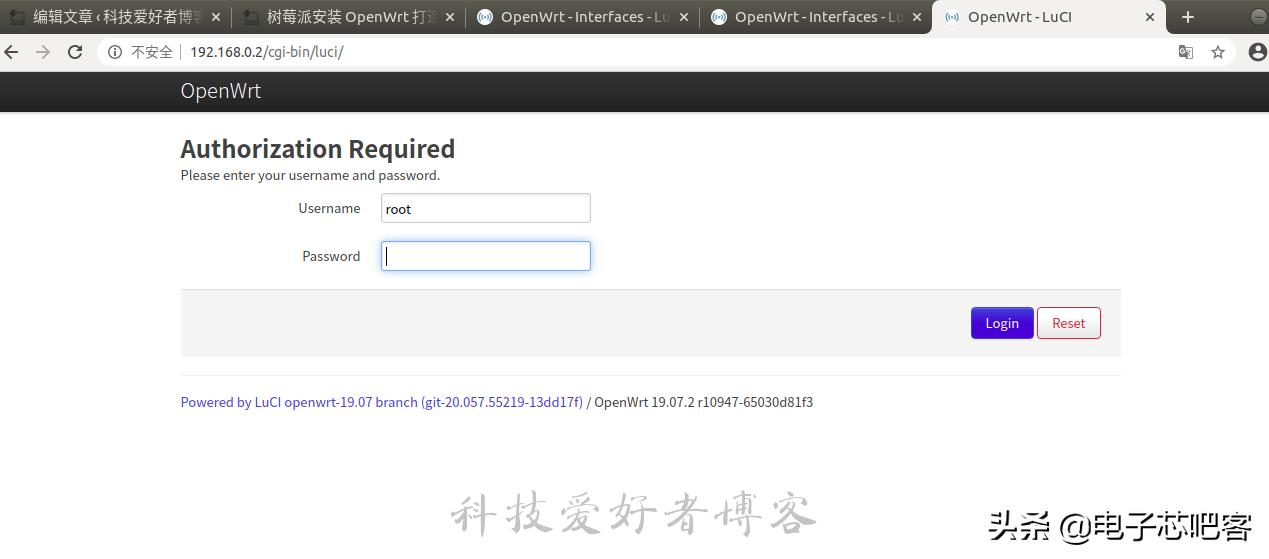This screenshot has width=1269, height=559.
Task: Switch to the first OpenWrt - Interfaces tab
Action: [x=580, y=17]
